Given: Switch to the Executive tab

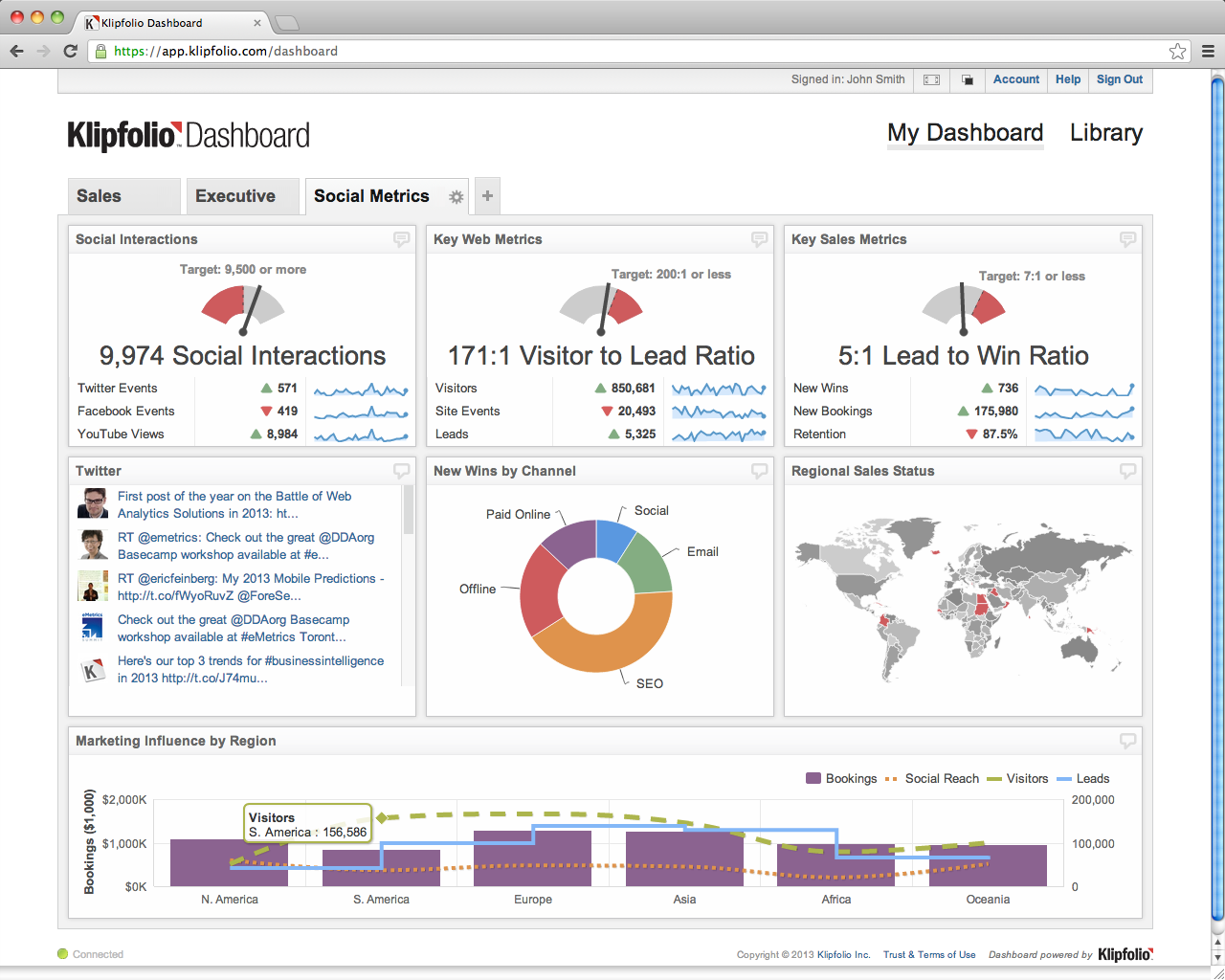Looking at the screenshot, I should click(x=242, y=196).
